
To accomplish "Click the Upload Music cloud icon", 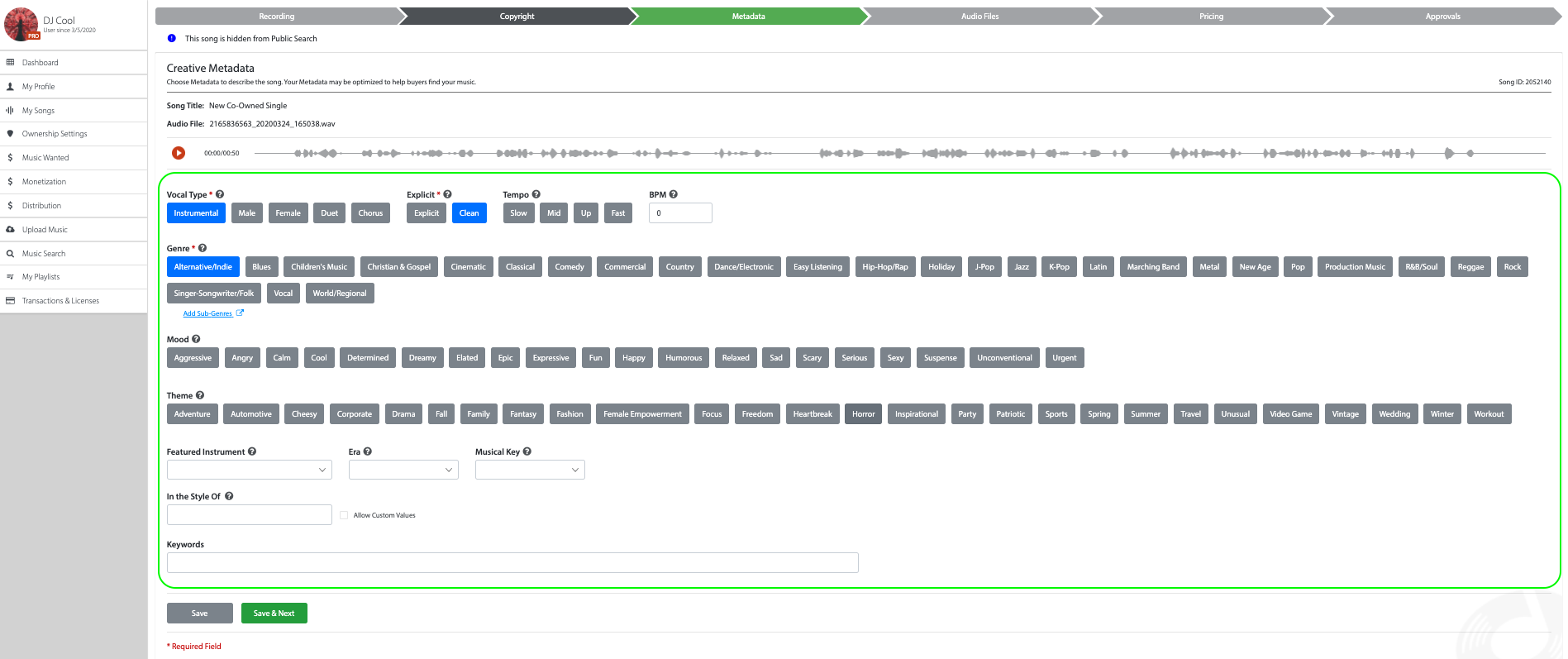I will click(10, 230).
